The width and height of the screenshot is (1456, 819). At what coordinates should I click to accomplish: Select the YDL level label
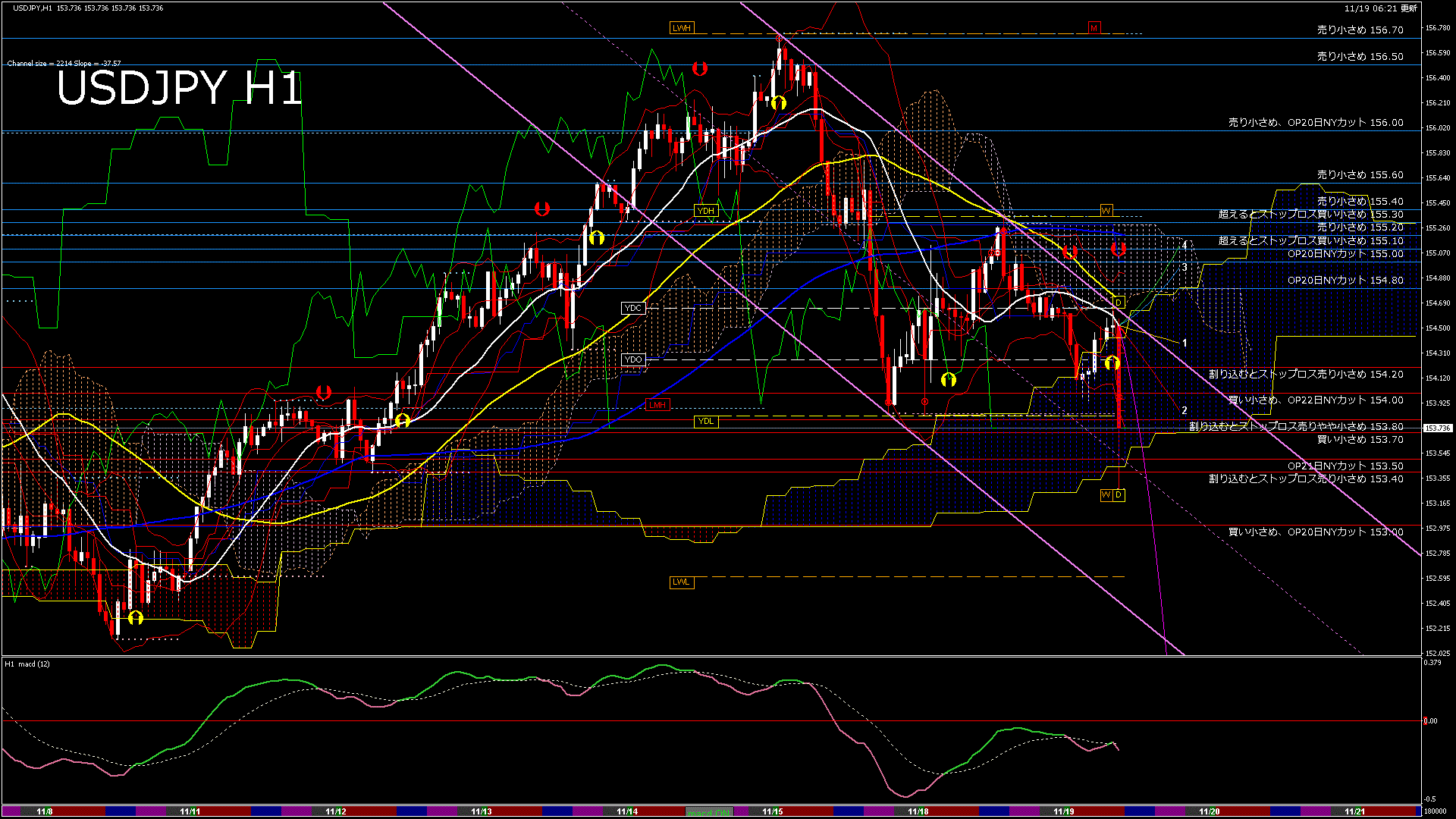(706, 422)
